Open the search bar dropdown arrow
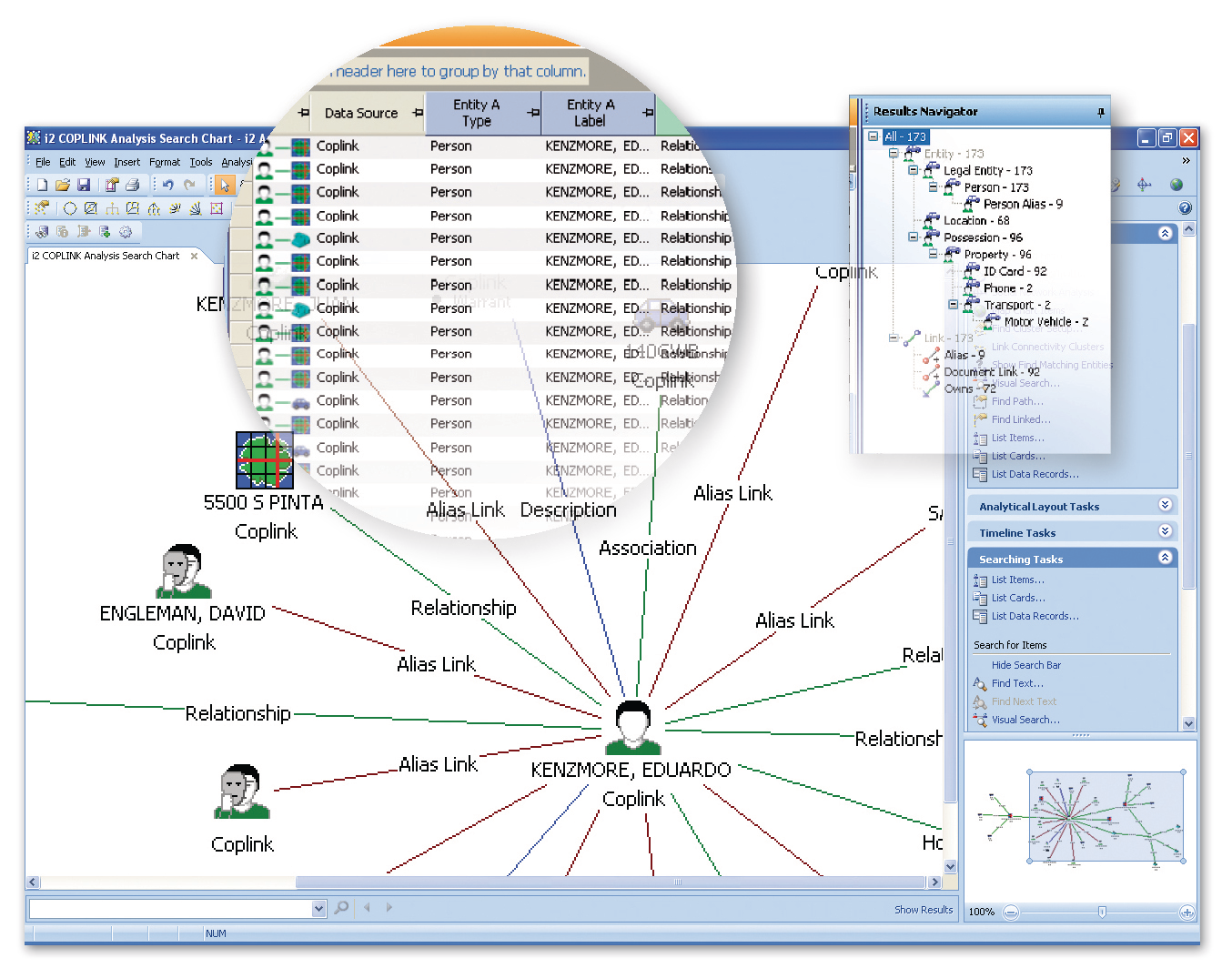This screenshot has height=968, width=1232. pos(318,908)
